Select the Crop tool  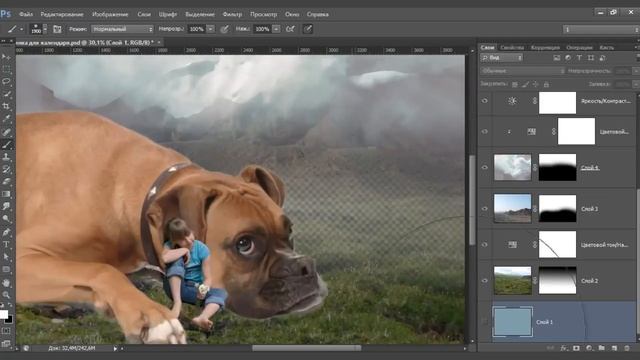(x=6, y=106)
